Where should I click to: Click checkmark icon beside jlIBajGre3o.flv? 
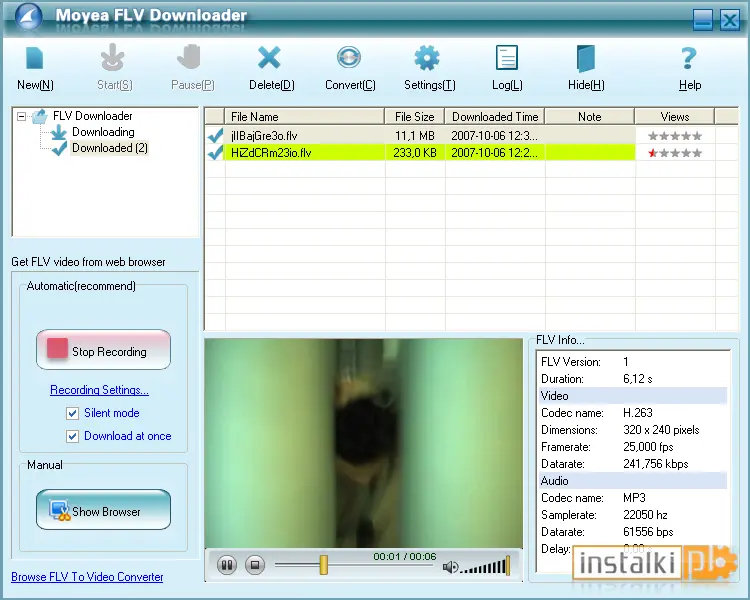click(x=215, y=136)
